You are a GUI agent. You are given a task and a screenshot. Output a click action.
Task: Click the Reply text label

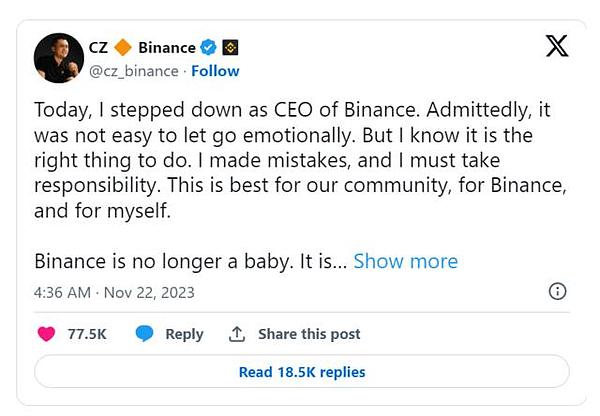coord(184,334)
